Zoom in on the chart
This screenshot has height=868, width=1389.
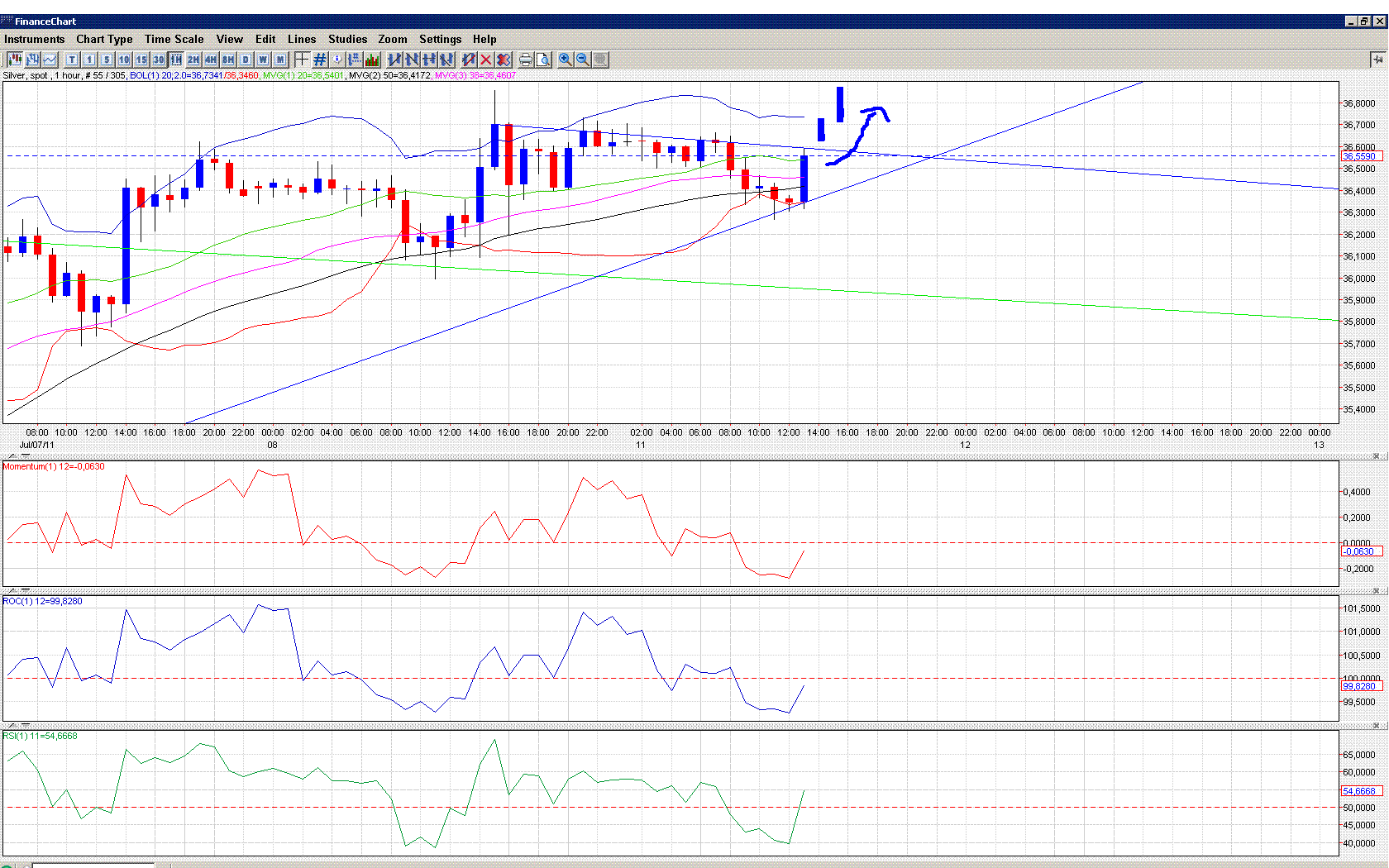click(x=566, y=60)
